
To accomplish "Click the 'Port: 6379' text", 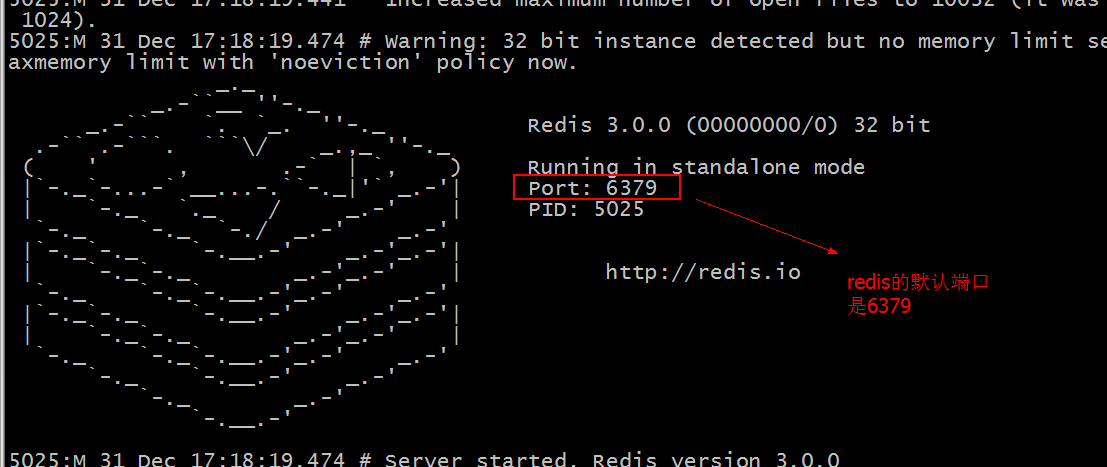I will pyautogui.click(x=592, y=188).
